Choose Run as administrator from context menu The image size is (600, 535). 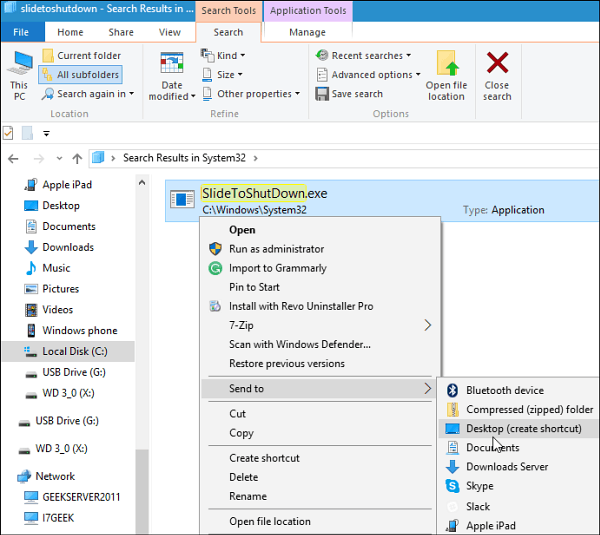321,249
